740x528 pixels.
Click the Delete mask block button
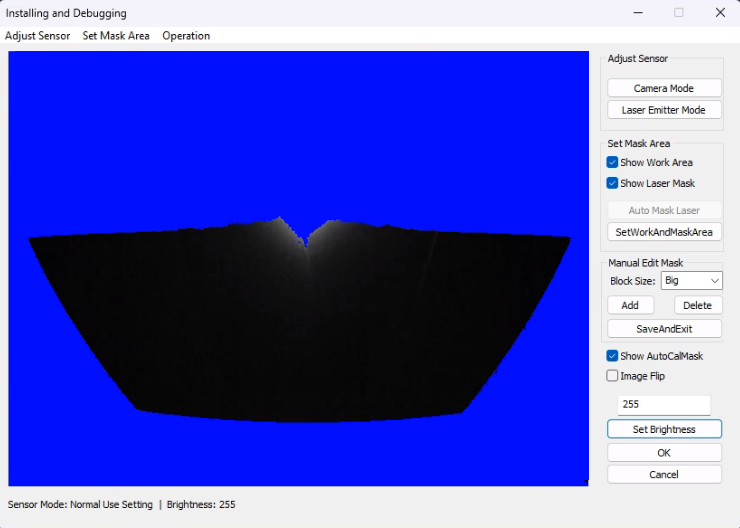(x=698, y=305)
